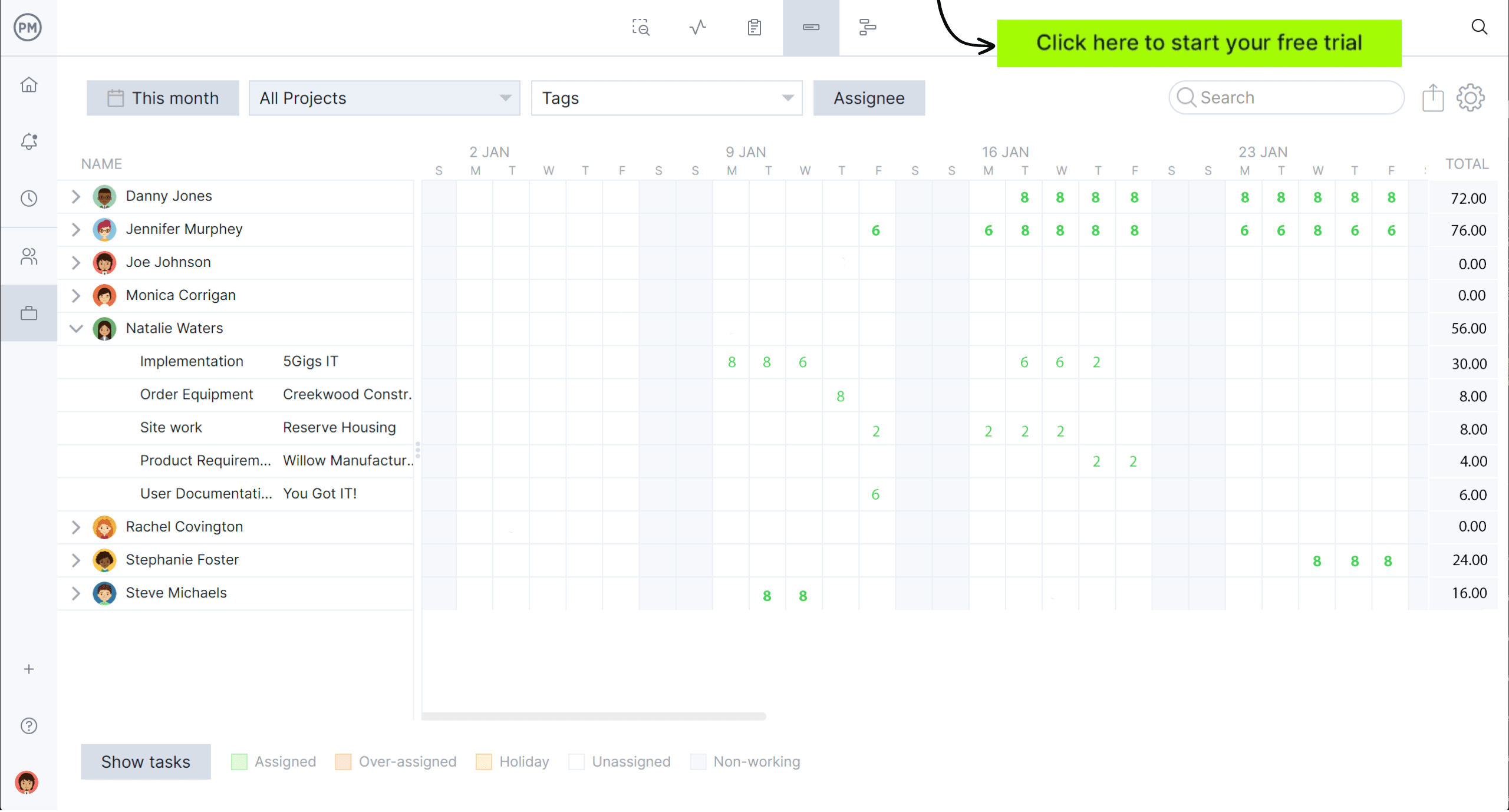
Task: Click the add new project plus icon
Action: [28, 669]
